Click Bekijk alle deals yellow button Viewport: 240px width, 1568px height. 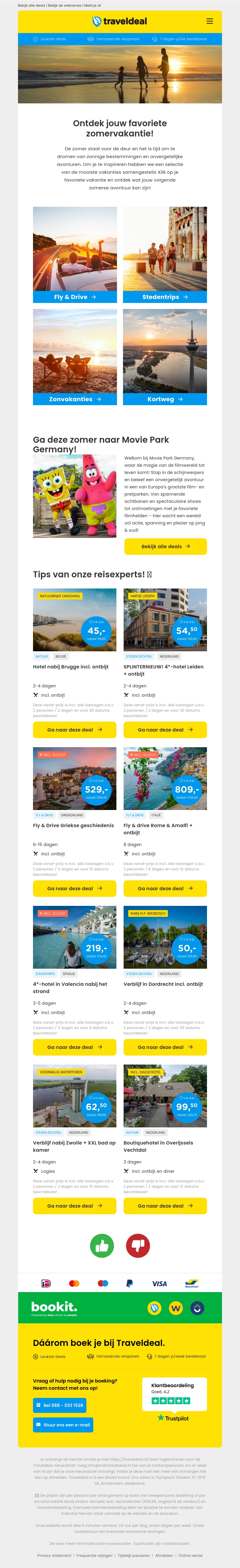pyautogui.click(x=165, y=546)
